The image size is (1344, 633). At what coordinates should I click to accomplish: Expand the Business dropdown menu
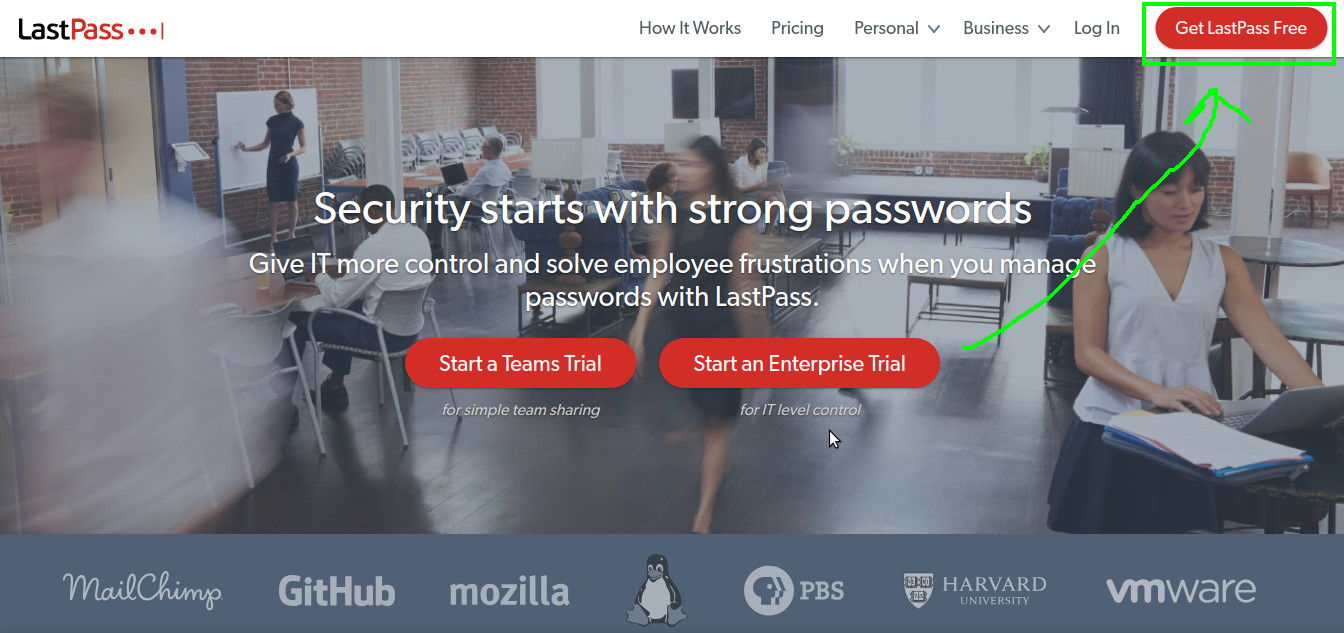pos(1006,28)
